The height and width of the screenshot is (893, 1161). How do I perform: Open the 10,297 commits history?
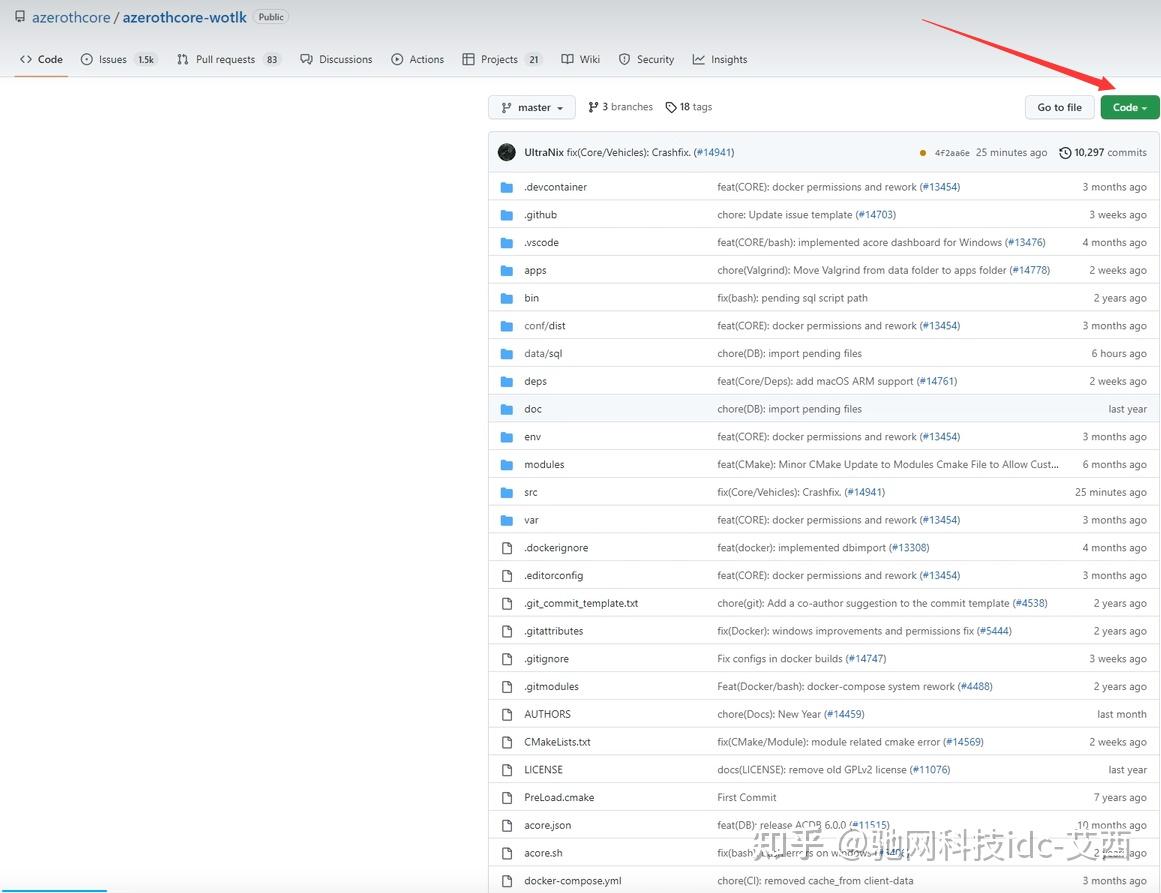point(1103,153)
